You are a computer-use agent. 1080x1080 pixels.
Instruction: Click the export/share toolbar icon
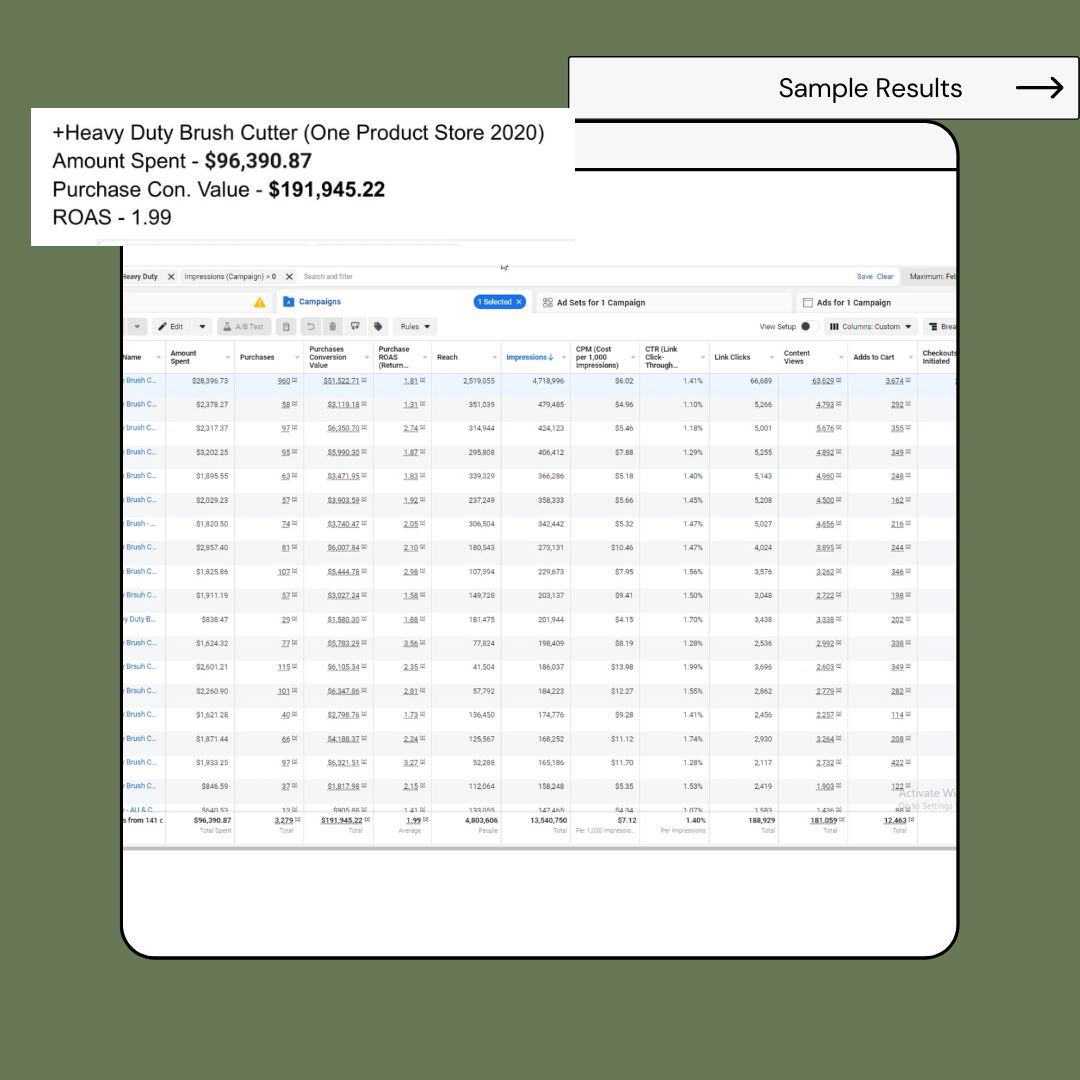point(355,326)
